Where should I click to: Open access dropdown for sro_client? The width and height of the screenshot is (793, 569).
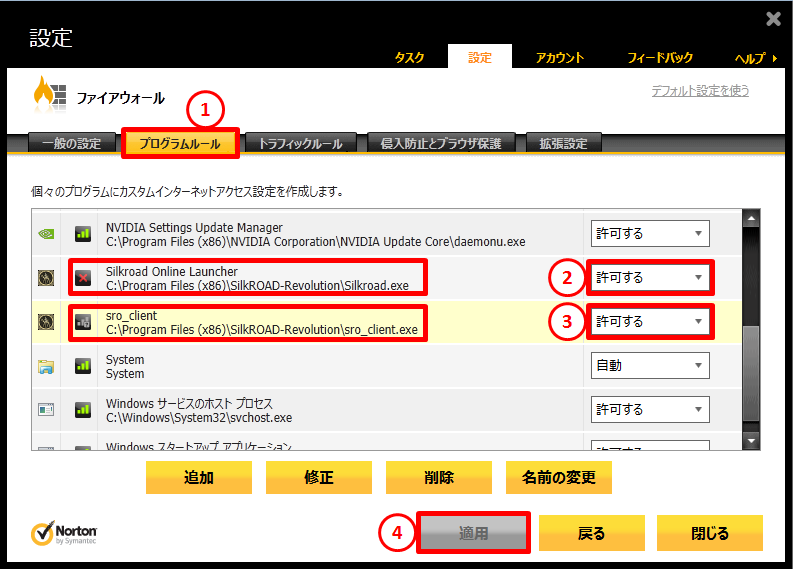point(650,322)
